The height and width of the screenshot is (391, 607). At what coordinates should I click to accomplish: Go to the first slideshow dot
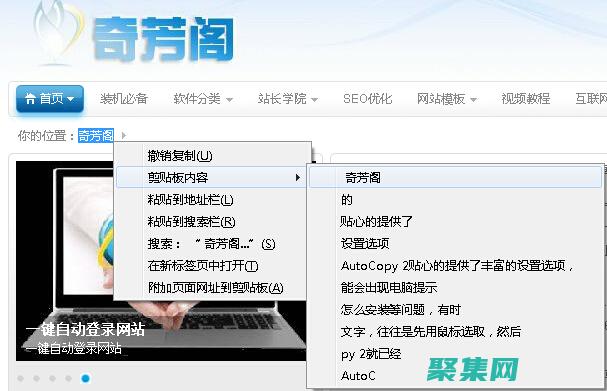click(x=21, y=378)
